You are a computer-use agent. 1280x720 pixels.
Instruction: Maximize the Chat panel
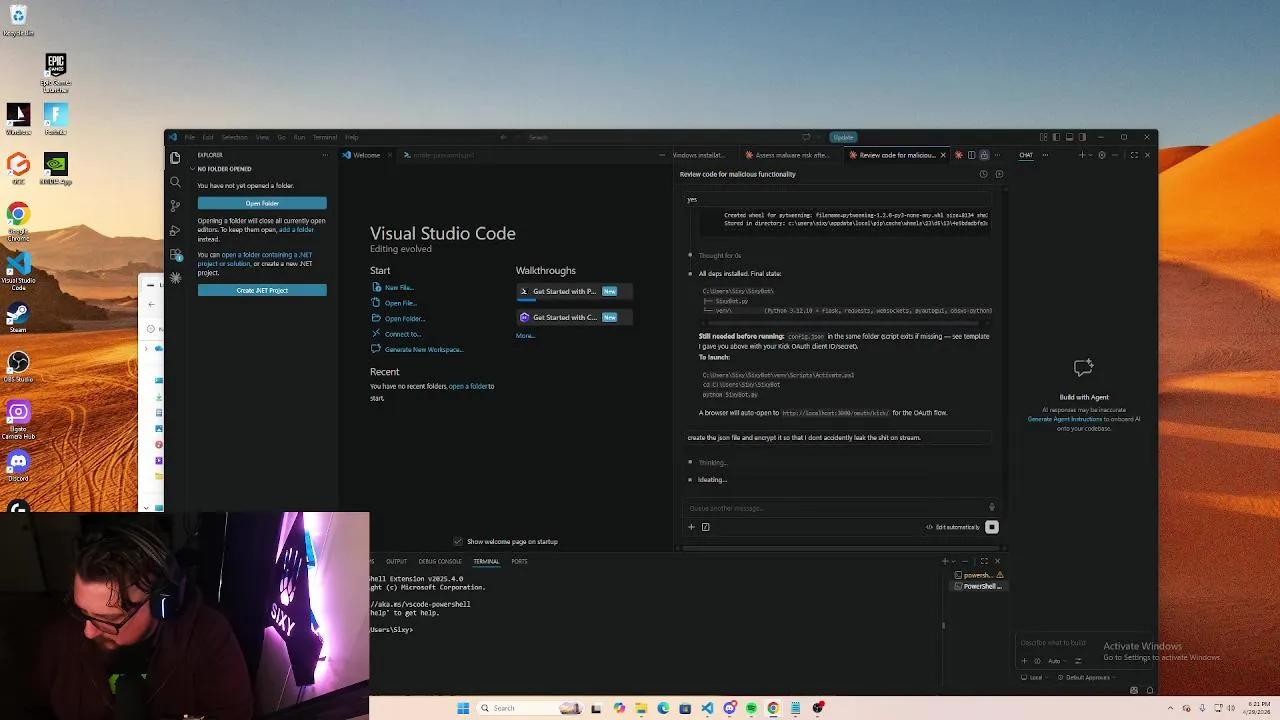click(x=1134, y=155)
